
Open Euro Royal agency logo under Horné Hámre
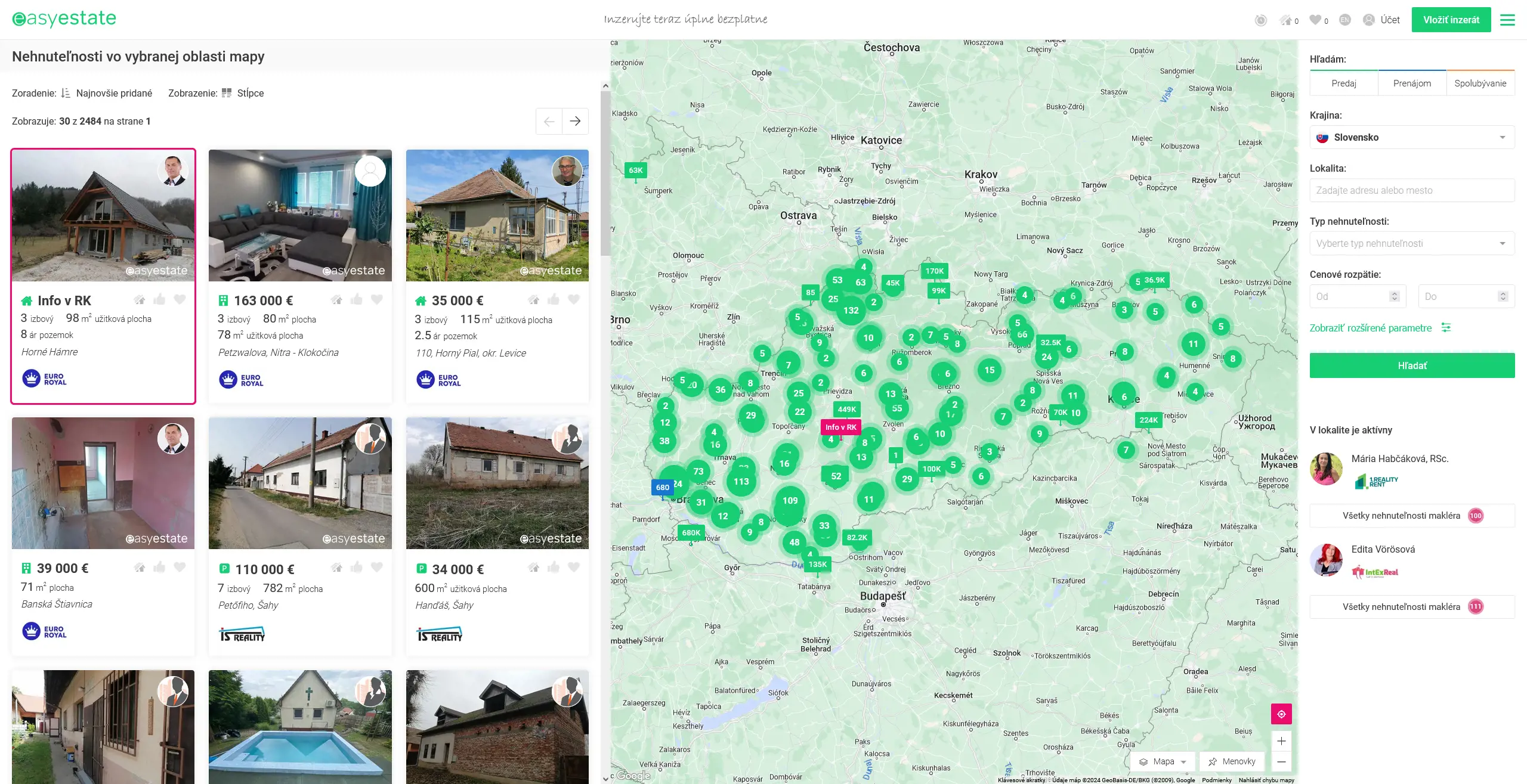(x=44, y=379)
